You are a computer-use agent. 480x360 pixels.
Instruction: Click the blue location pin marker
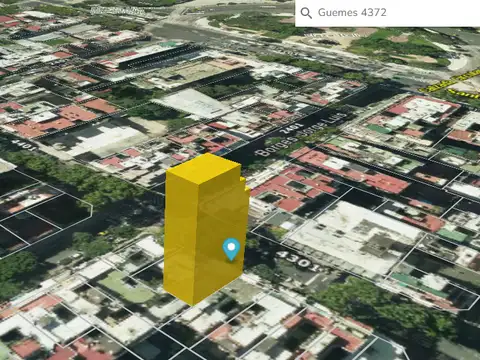click(x=231, y=249)
